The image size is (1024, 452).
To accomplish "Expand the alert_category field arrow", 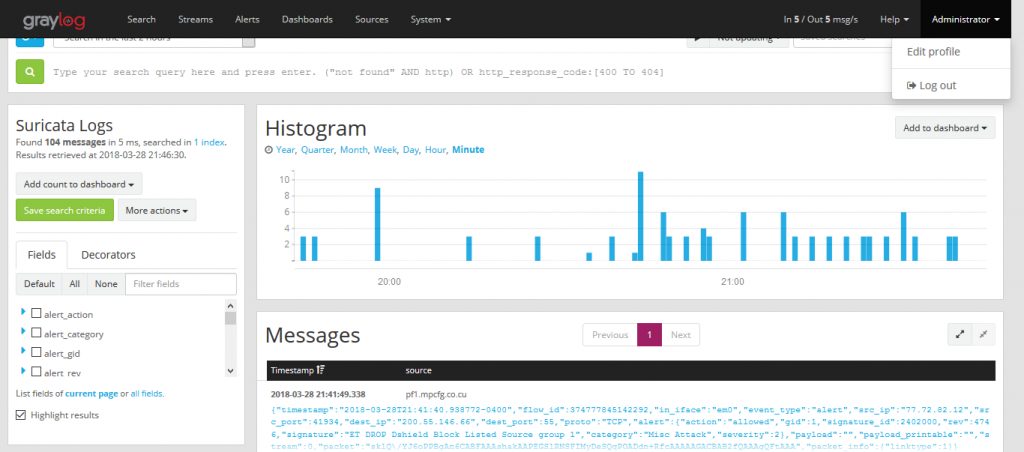I will (24, 332).
